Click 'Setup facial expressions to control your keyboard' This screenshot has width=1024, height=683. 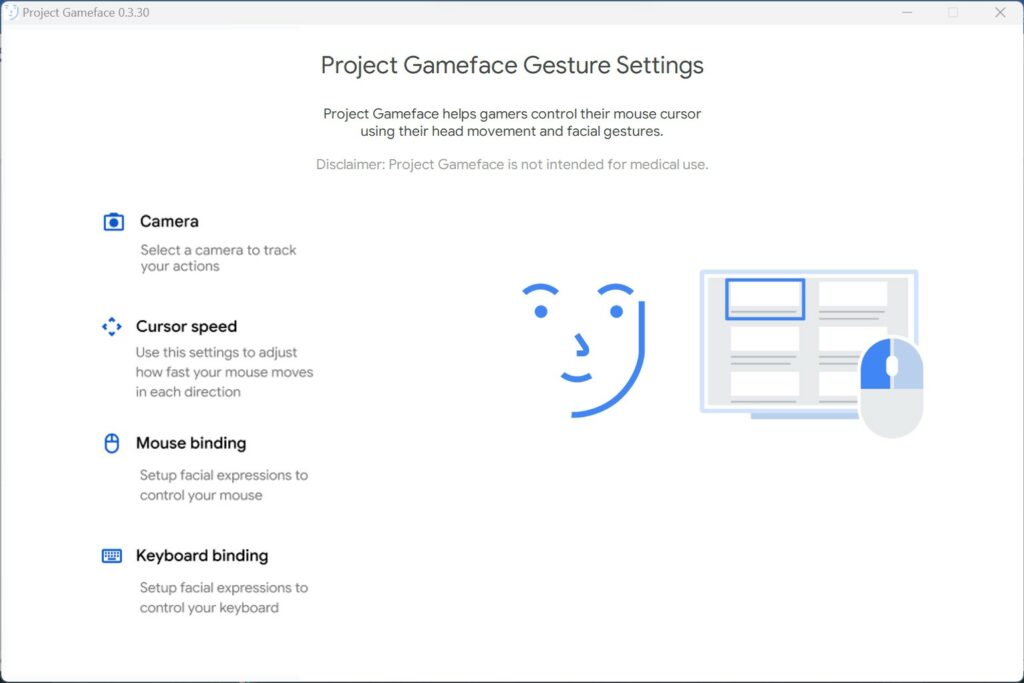point(223,597)
